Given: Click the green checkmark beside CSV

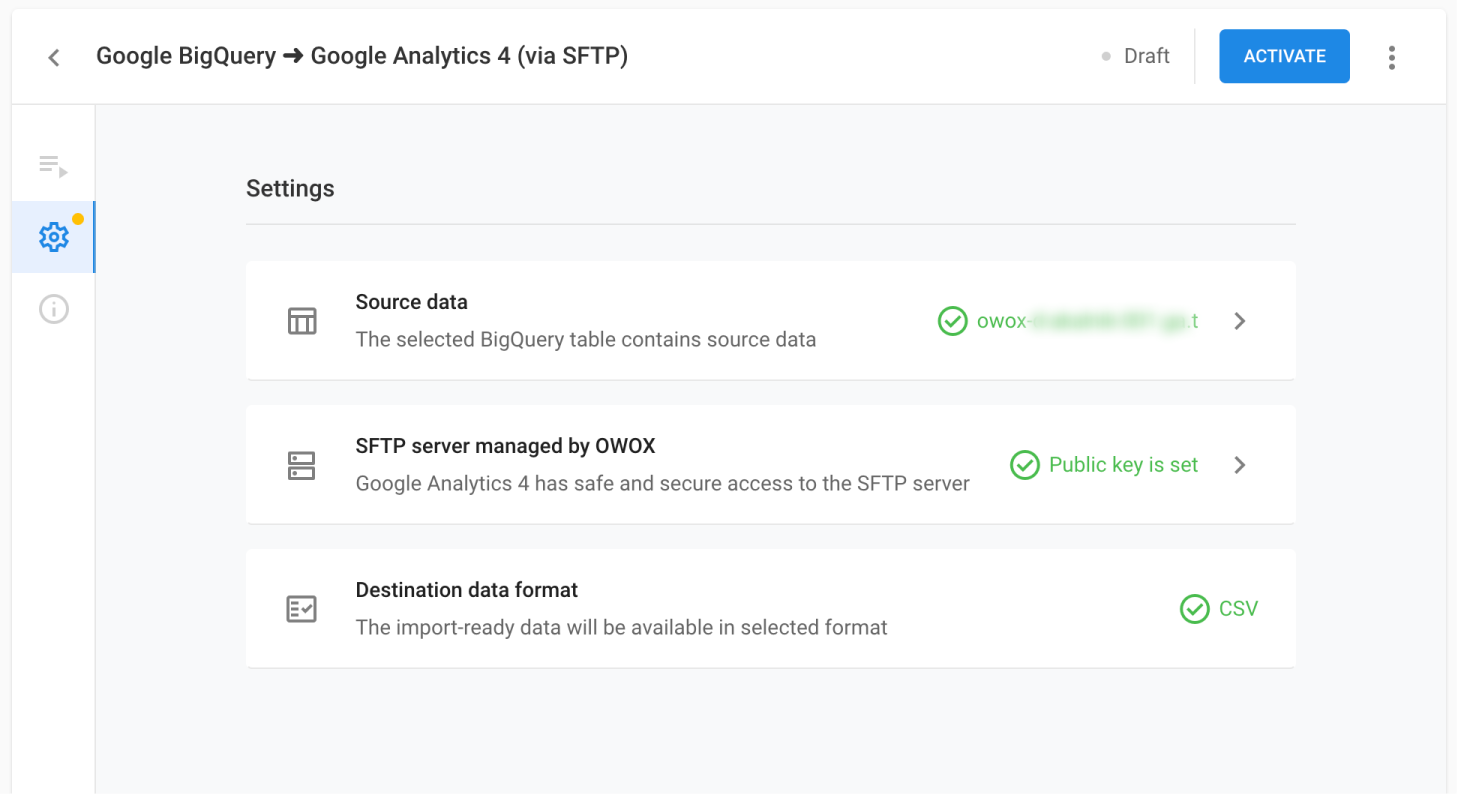Looking at the screenshot, I should click(x=1194, y=609).
